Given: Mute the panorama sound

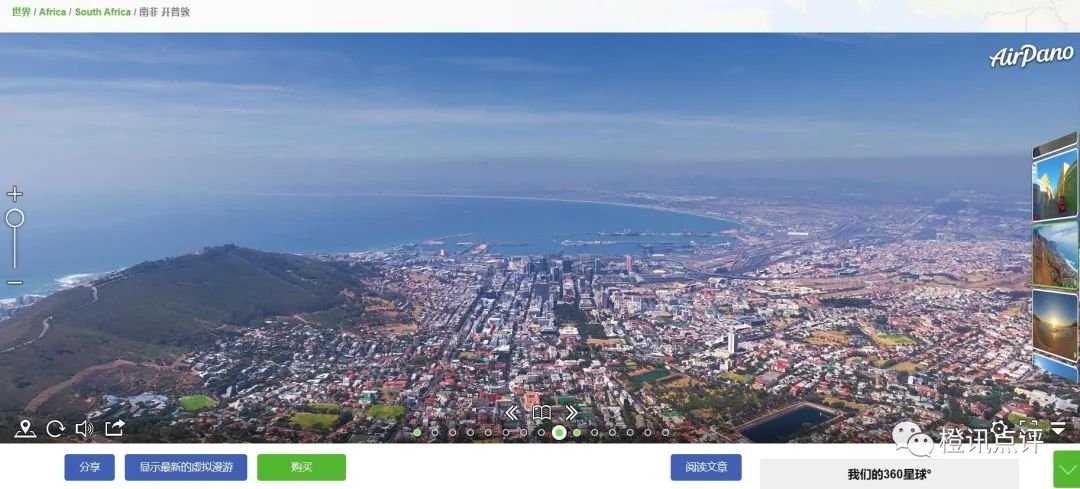Looking at the screenshot, I should click(x=85, y=428).
